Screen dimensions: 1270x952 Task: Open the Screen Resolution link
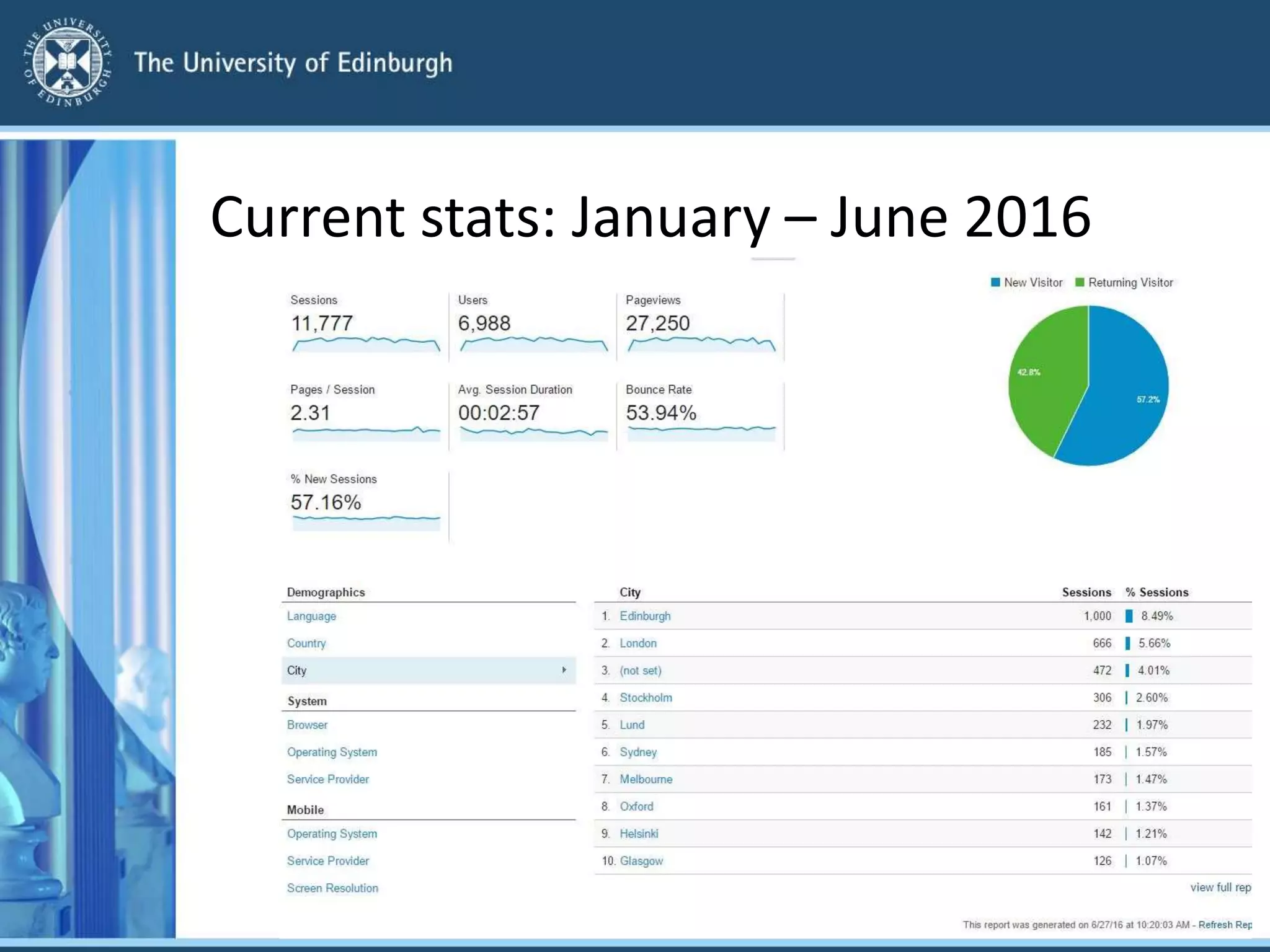click(332, 888)
